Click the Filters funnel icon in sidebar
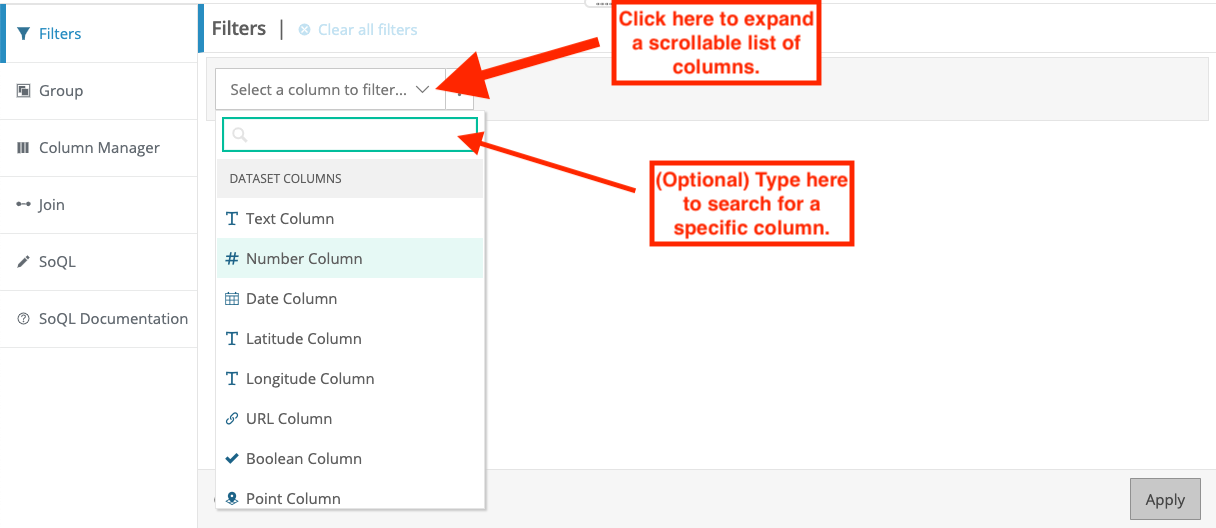This screenshot has height=528, width=1216. tap(24, 34)
